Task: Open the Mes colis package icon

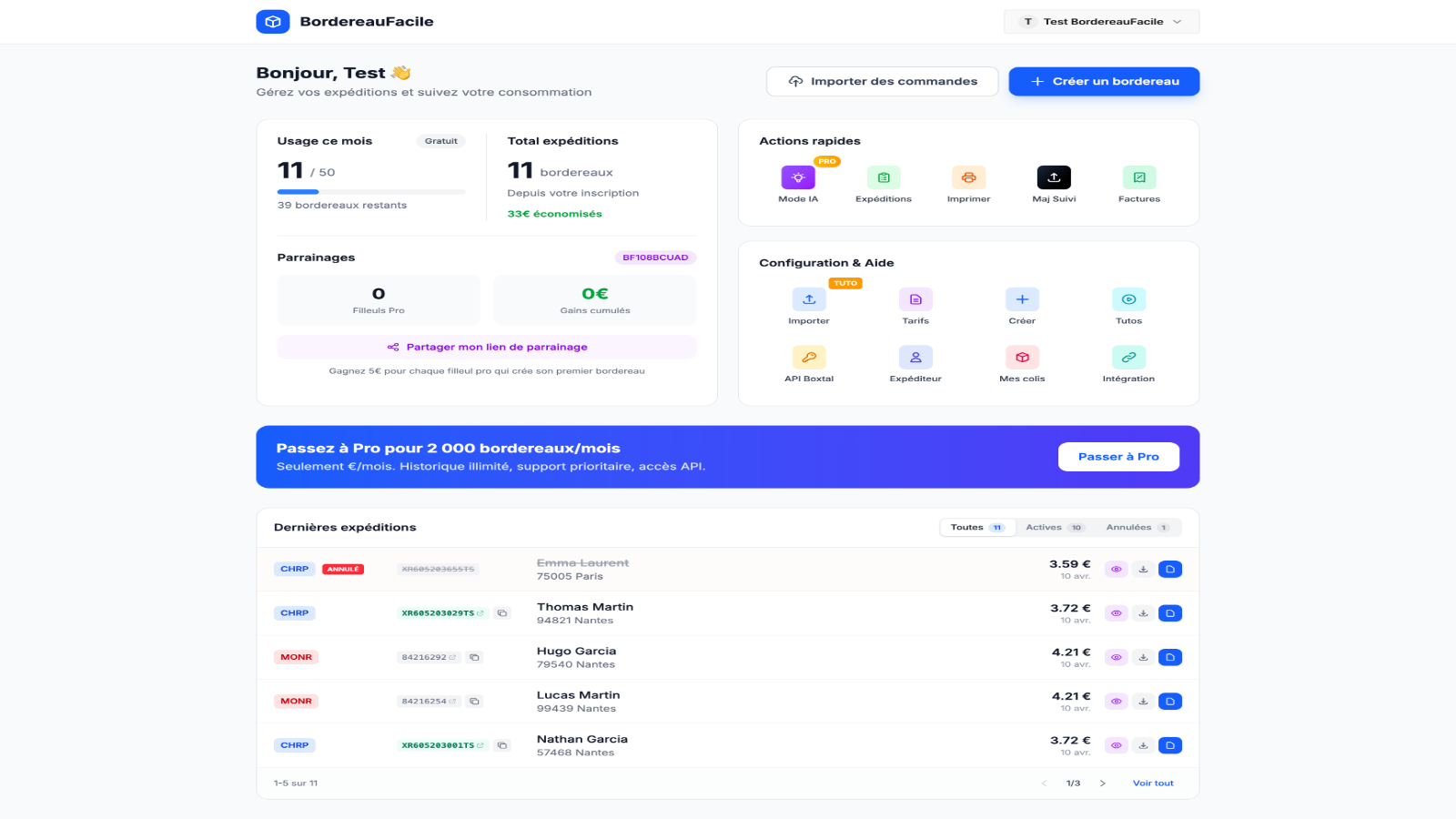Action: pos(1022,358)
